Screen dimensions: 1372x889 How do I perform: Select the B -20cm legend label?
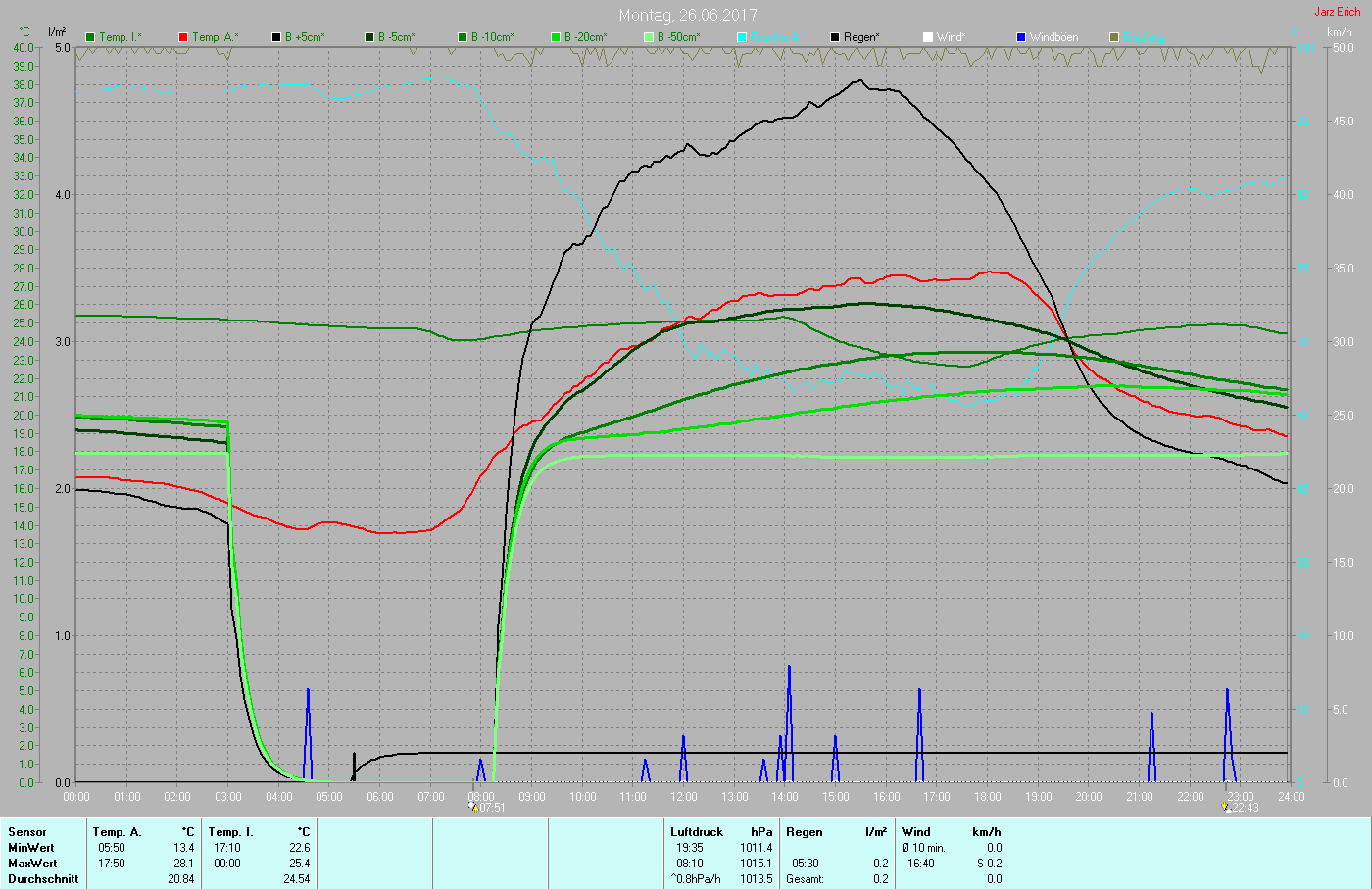586,37
